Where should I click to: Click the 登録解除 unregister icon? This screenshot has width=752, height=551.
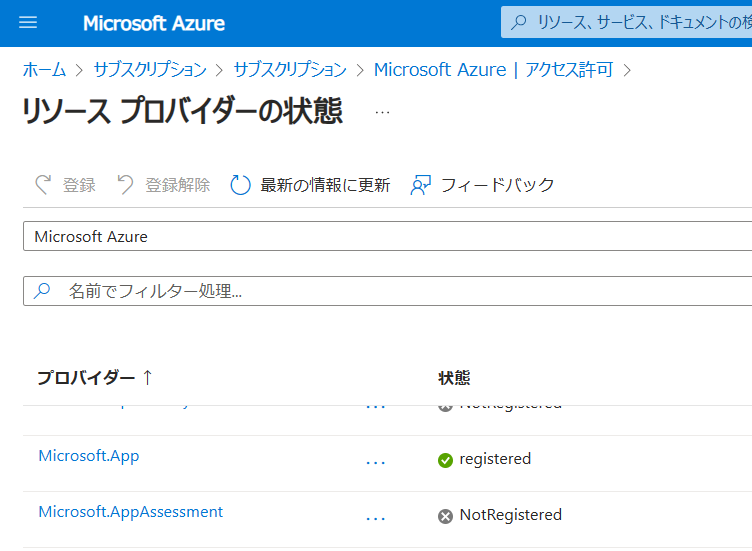(125, 185)
